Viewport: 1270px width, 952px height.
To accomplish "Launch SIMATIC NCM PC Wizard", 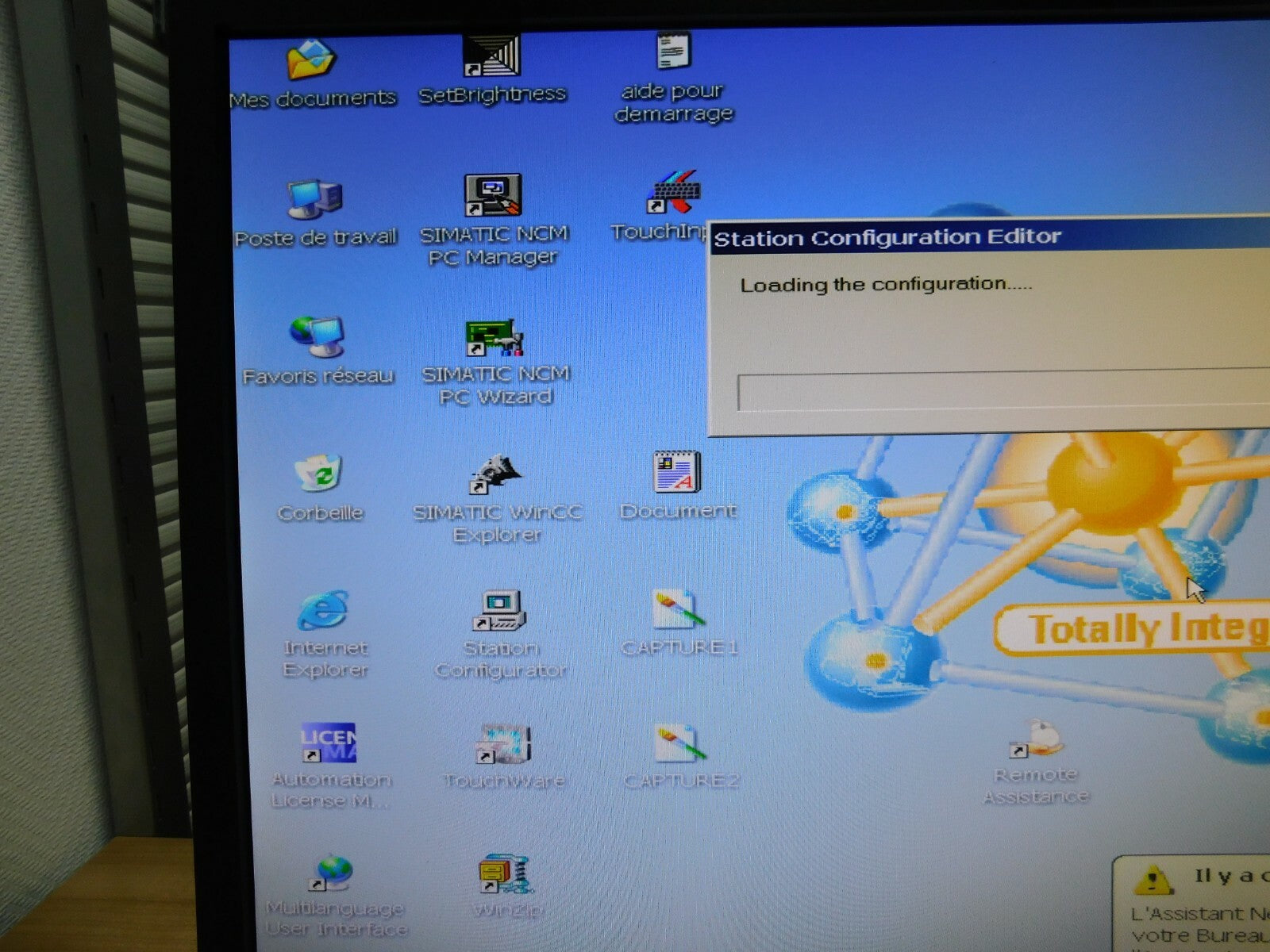I will 495,337.
